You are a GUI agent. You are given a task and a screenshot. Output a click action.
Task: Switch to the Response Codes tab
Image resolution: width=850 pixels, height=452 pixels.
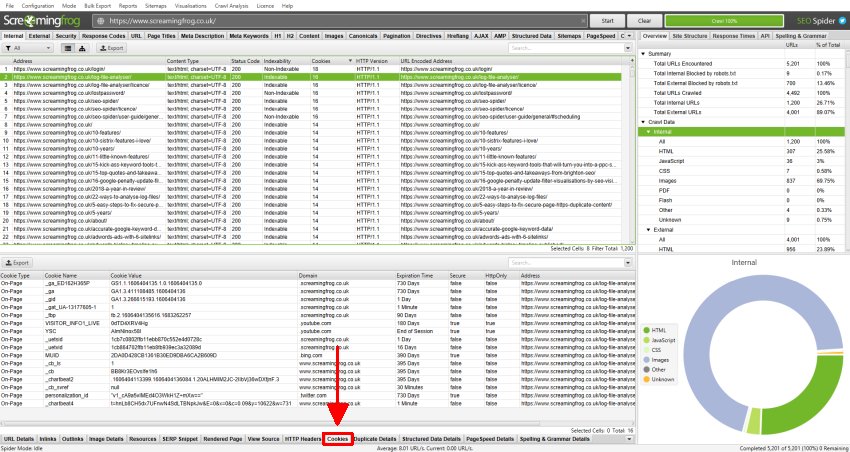pos(104,36)
